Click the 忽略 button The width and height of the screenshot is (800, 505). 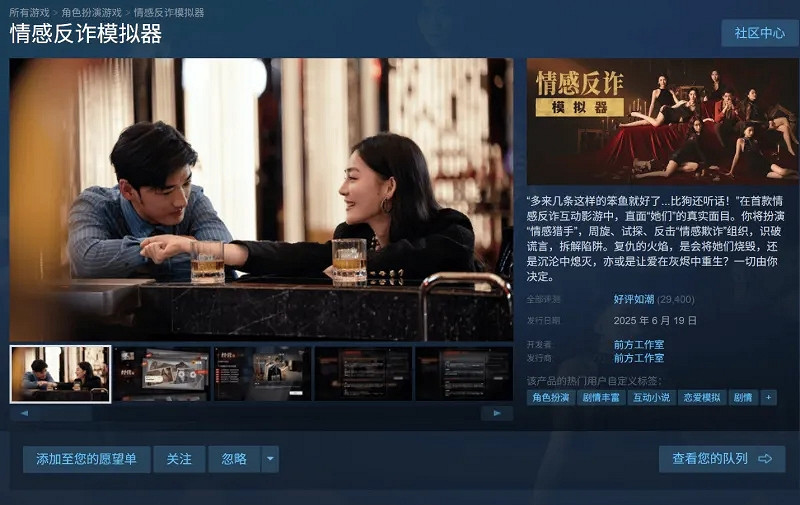(x=234, y=459)
